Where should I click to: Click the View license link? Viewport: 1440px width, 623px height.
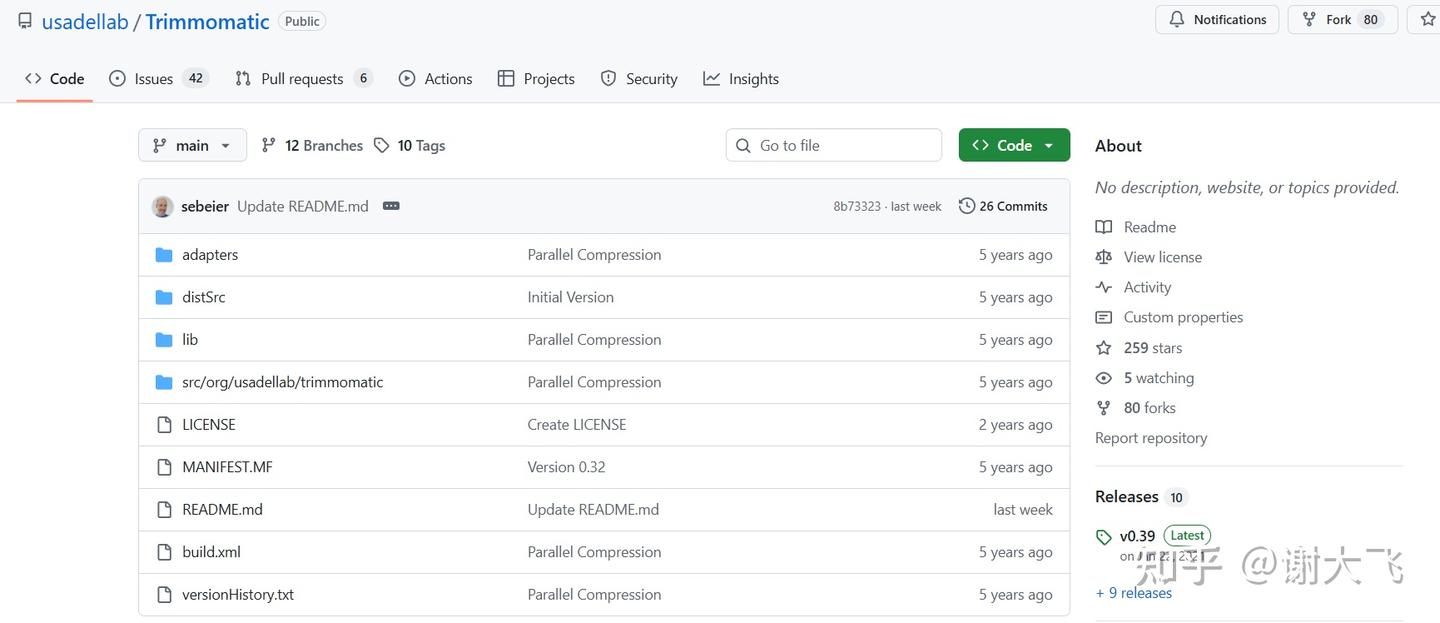(1162, 257)
